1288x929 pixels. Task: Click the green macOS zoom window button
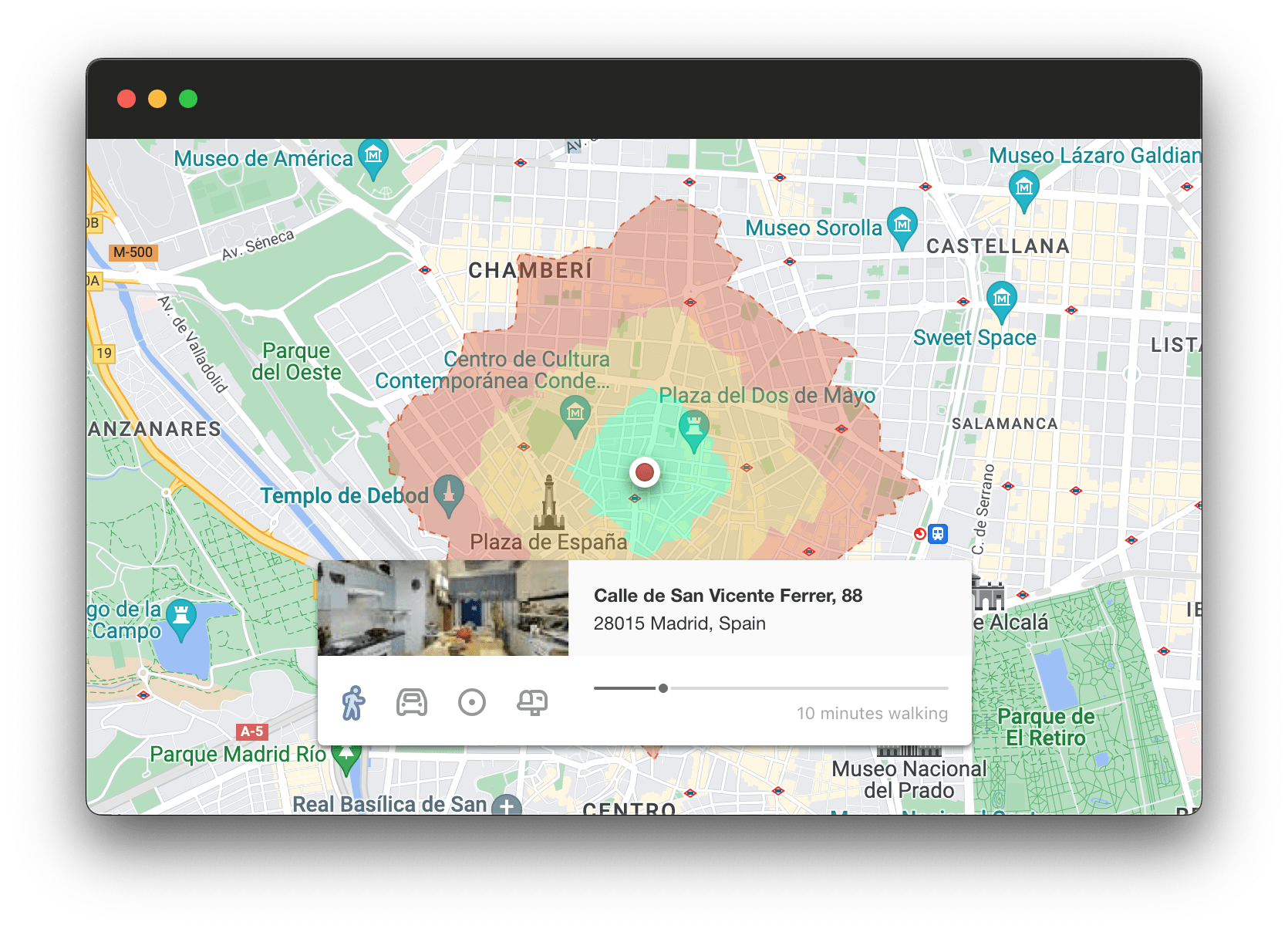[x=187, y=99]
